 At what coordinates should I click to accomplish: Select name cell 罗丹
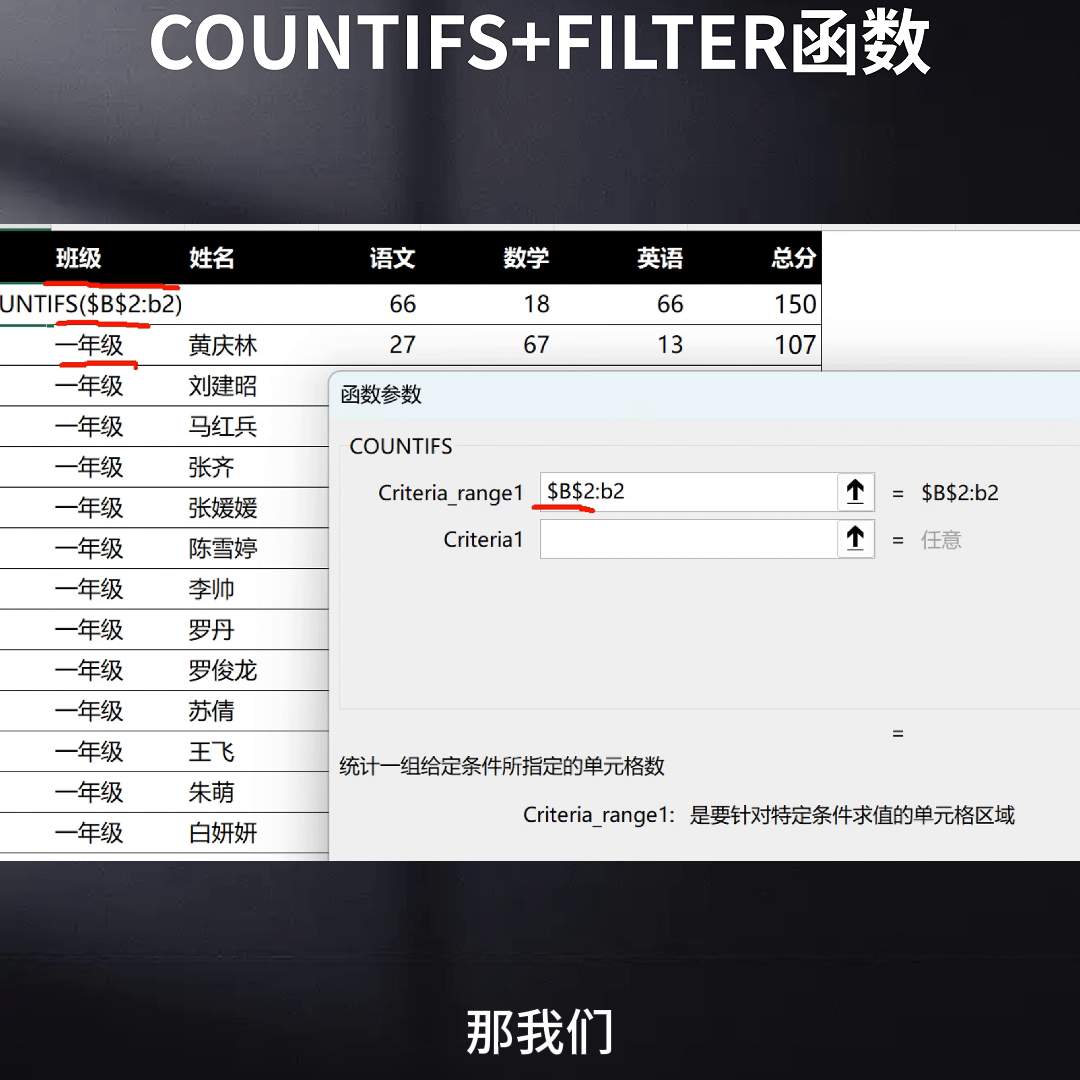pyautogui.click(x=211, y=630)
